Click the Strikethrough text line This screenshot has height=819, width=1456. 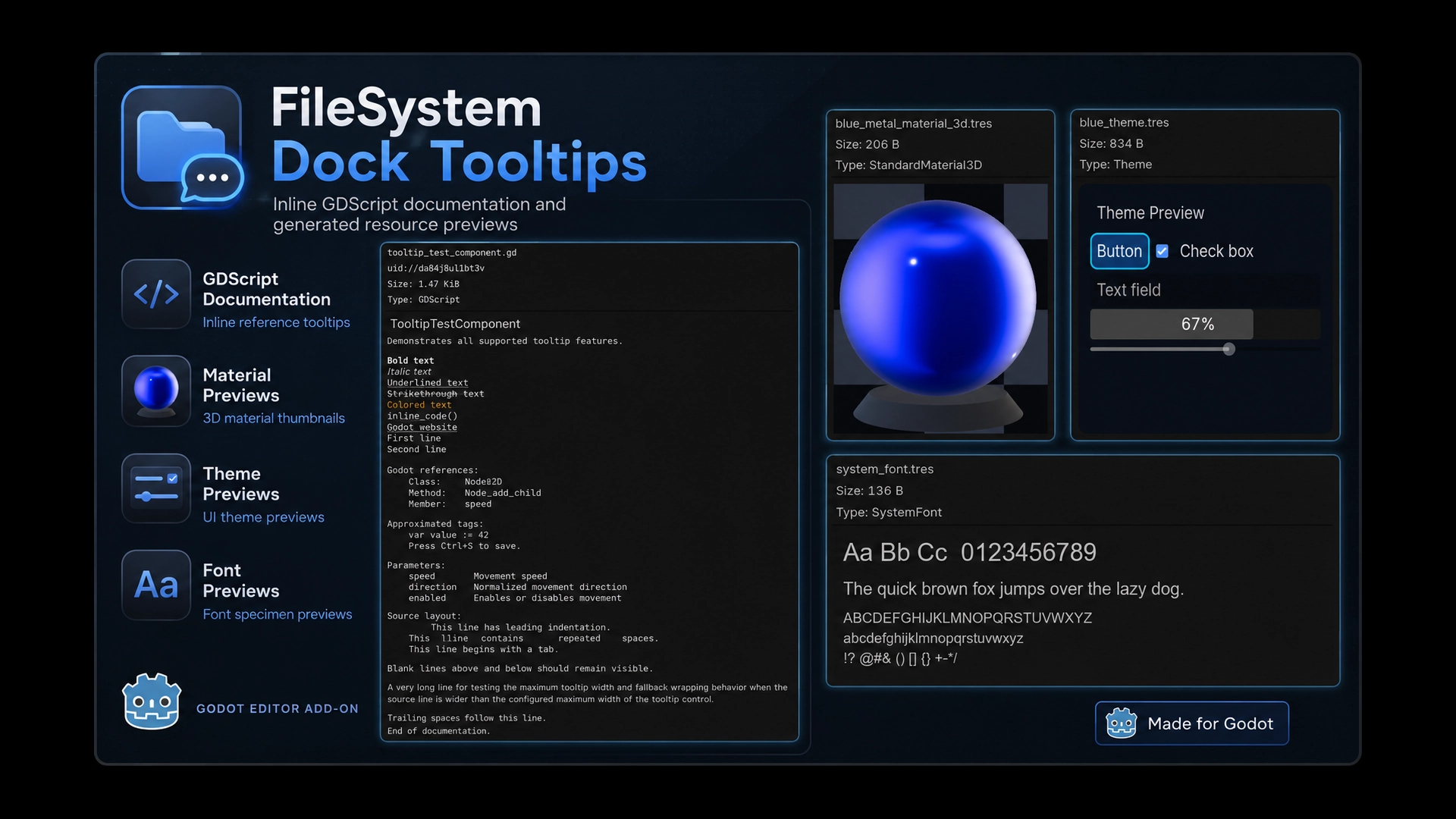(435, 394)
